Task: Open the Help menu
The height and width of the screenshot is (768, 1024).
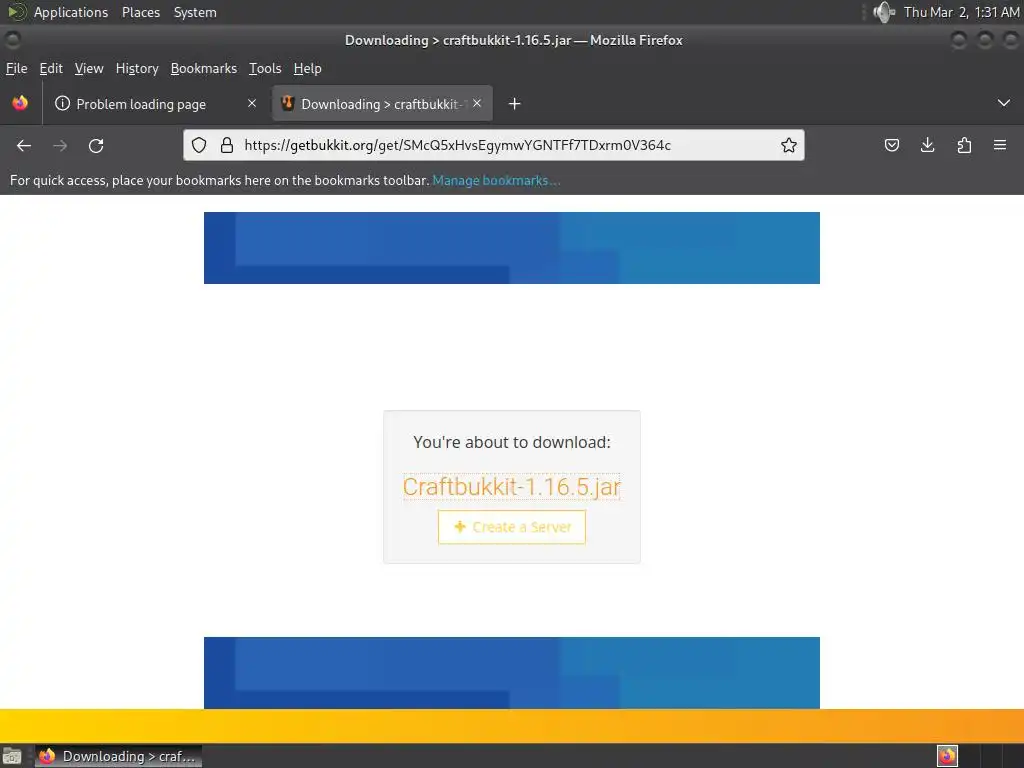Action: (308, 69)
